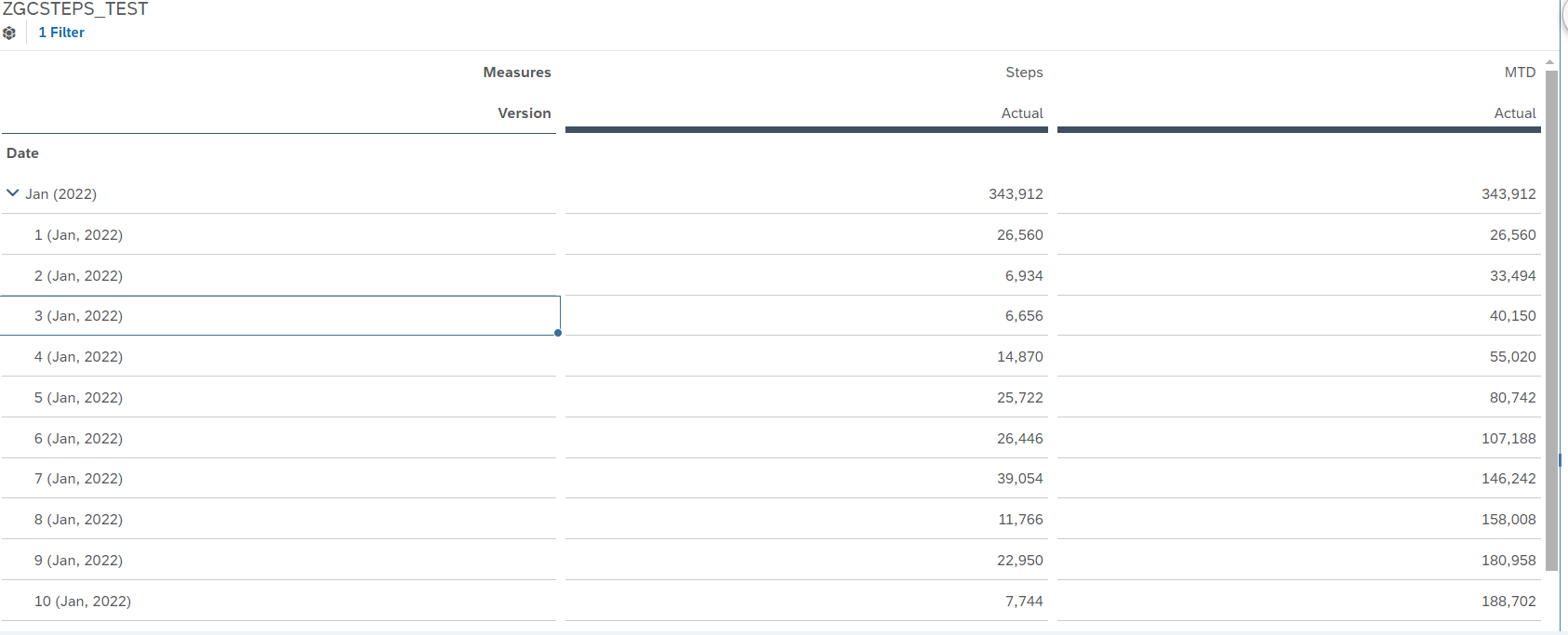Viewport: 1568px width, 635px height.
Task: Select the Date dimension header
Action: 23,153
